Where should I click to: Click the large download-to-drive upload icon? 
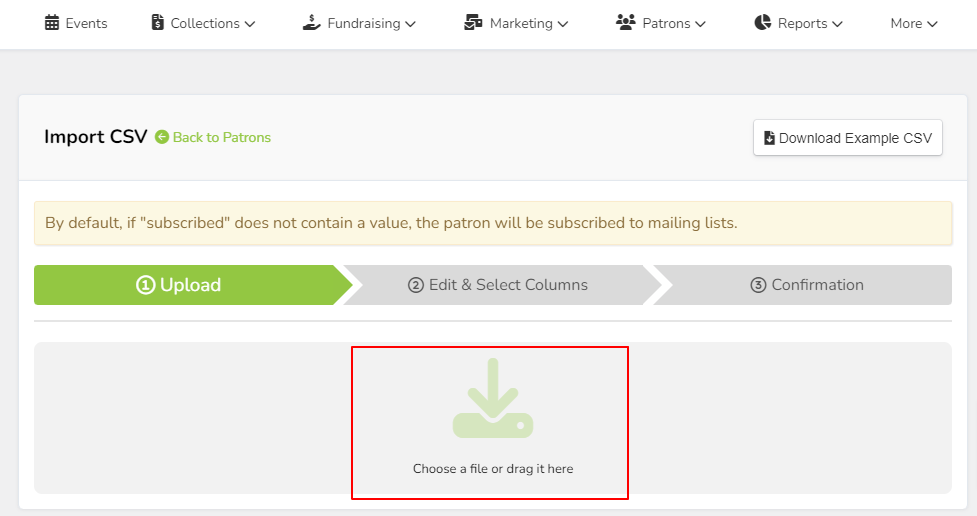(493, 398)
